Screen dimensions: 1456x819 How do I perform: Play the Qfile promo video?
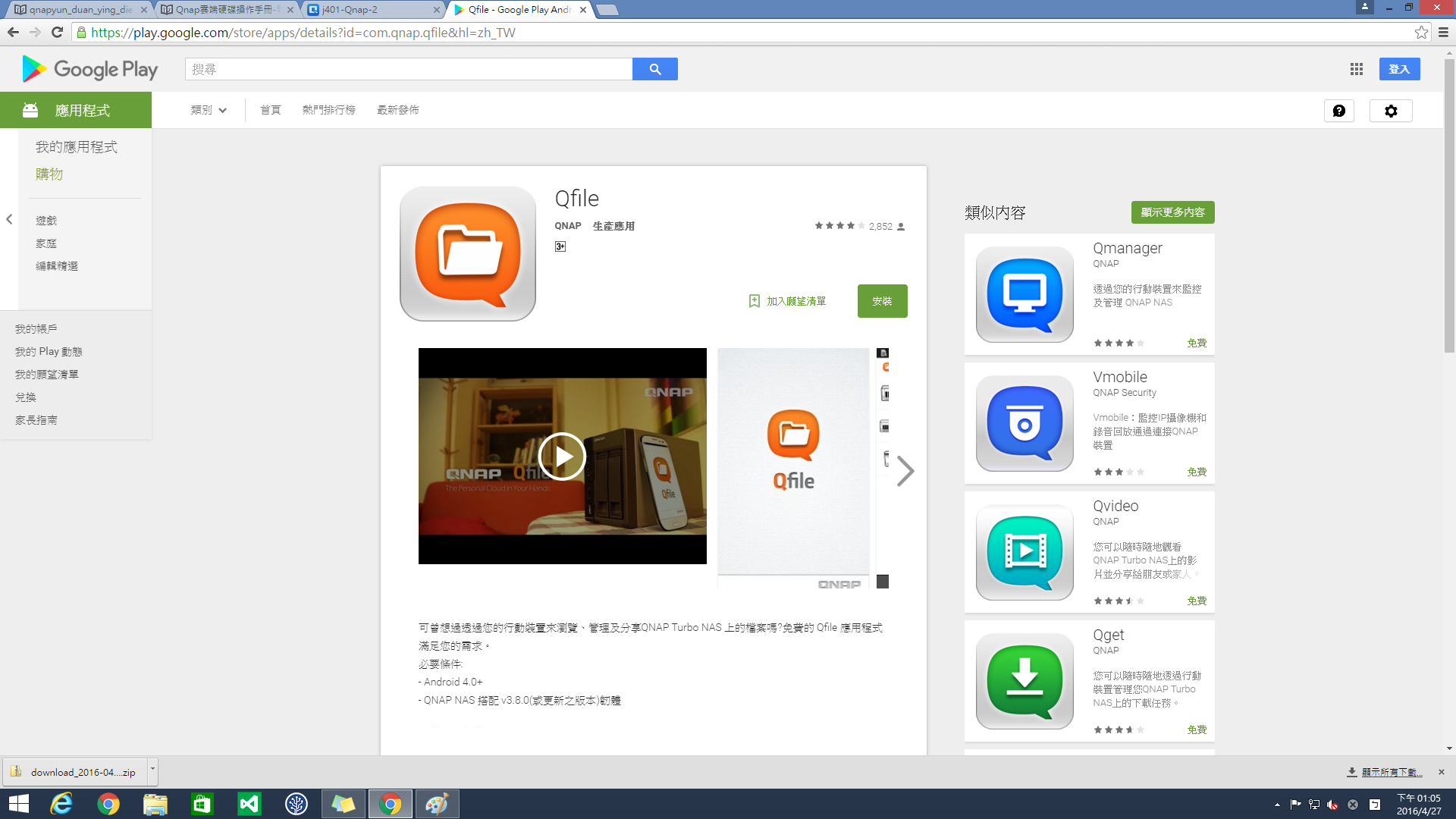pos(562,457)
